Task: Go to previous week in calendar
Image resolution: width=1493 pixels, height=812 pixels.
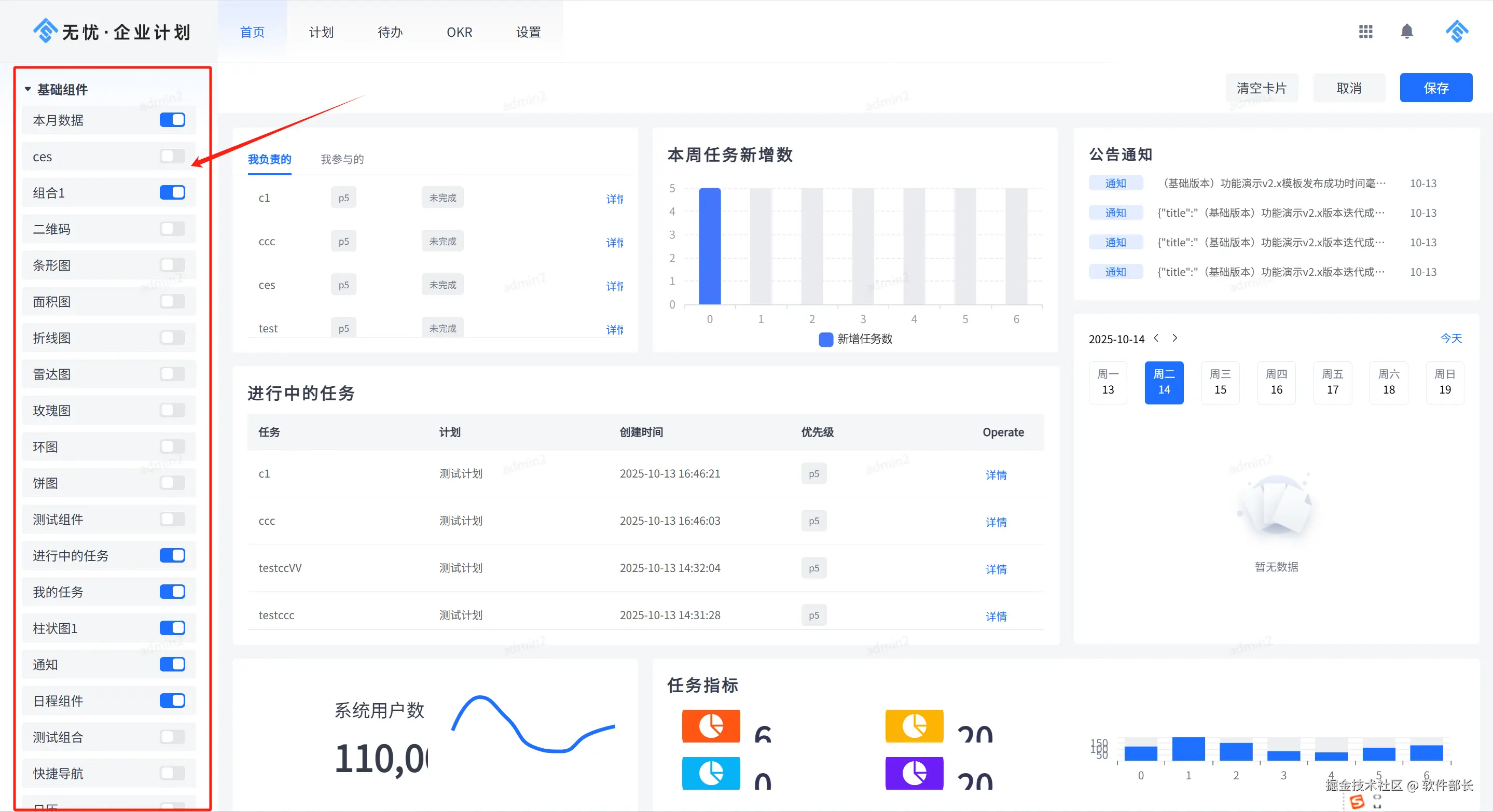Action: 1156,338
